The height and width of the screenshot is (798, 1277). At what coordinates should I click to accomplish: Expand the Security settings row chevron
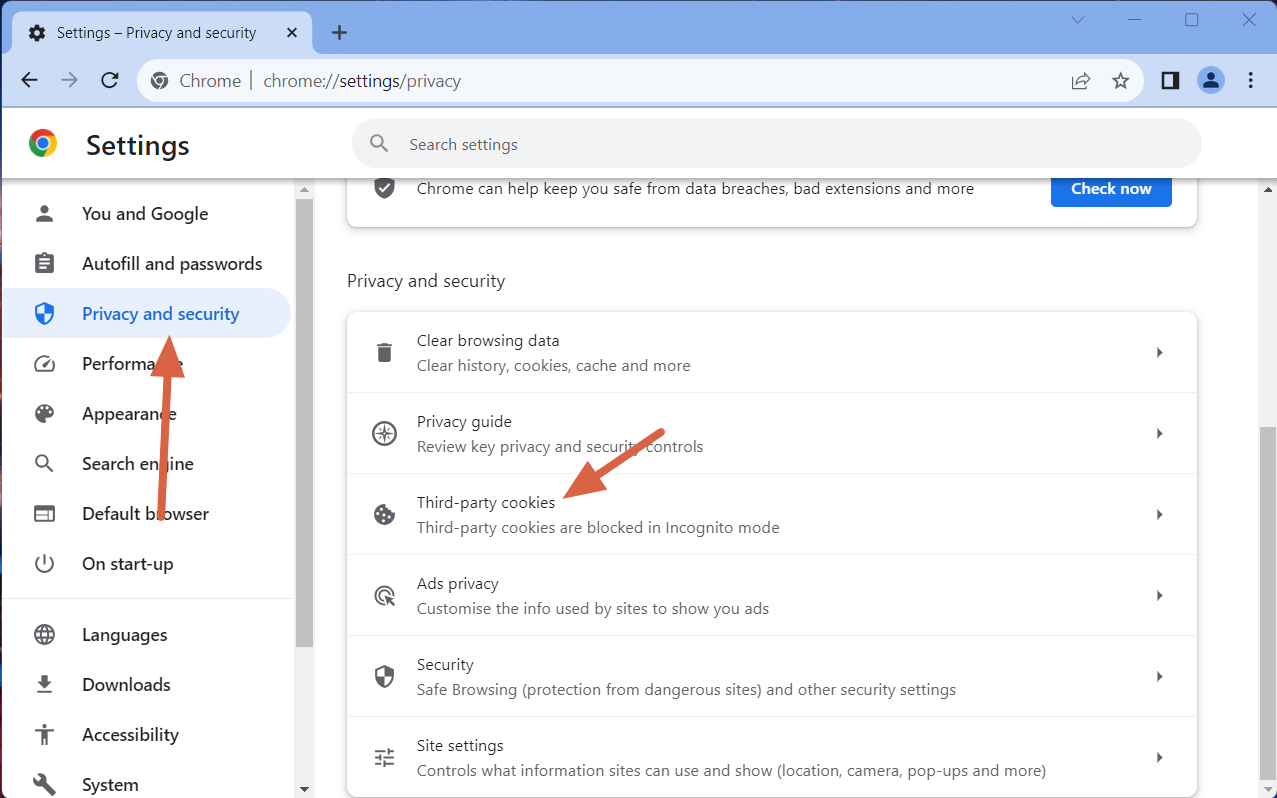[x=1160, y=676]
